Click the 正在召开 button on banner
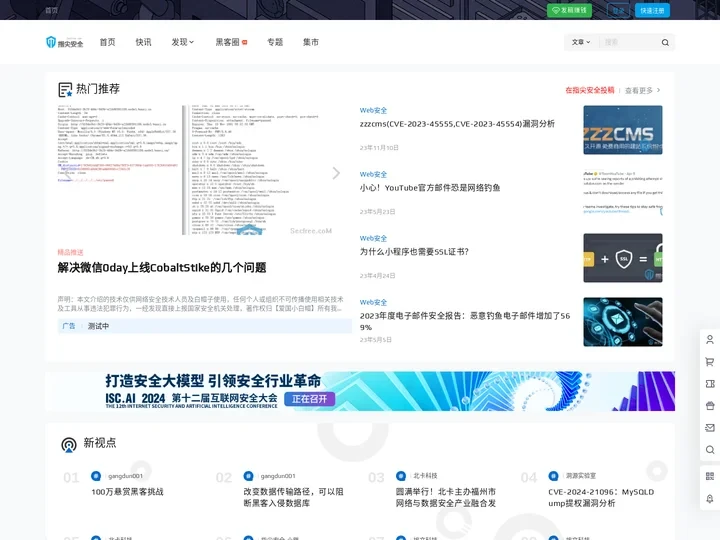The width and height of the screenshot is (720, 540). tap(309, 399)
